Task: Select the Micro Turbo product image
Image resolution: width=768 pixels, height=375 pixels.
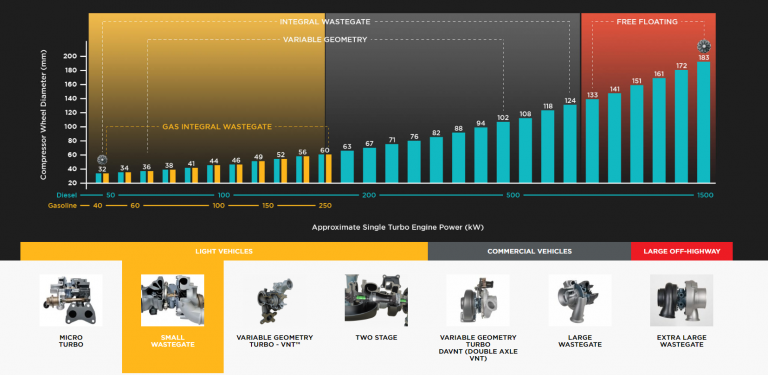Action: tap(71, 300)
